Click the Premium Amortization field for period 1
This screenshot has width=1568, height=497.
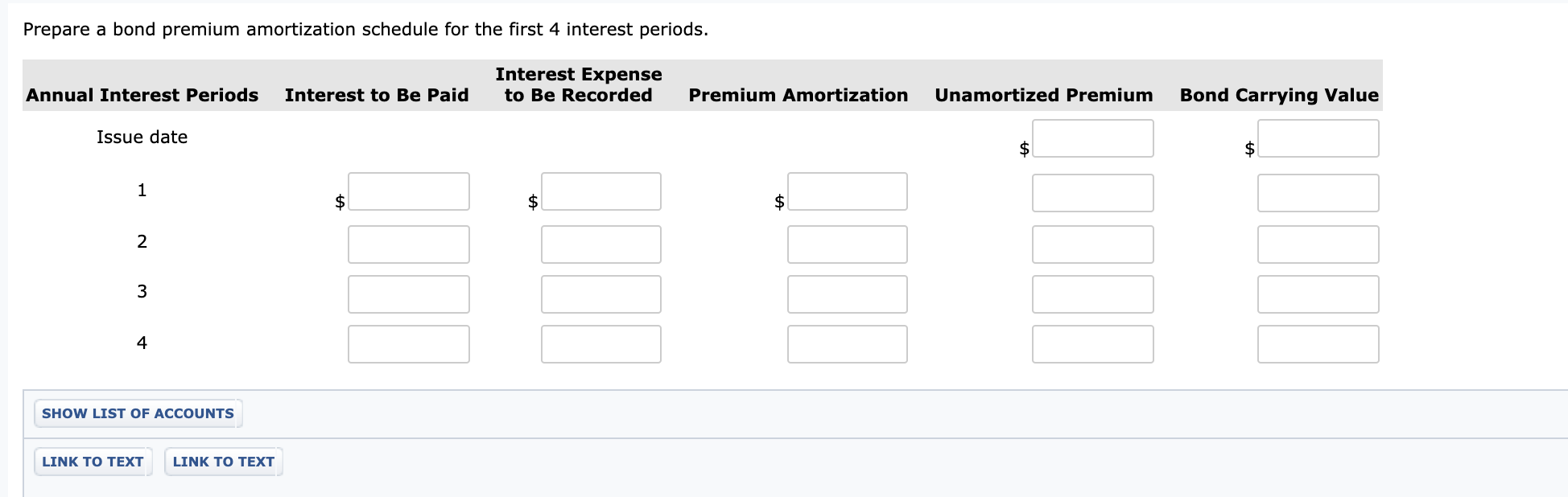pyautogui.click(x=847, y=191)
